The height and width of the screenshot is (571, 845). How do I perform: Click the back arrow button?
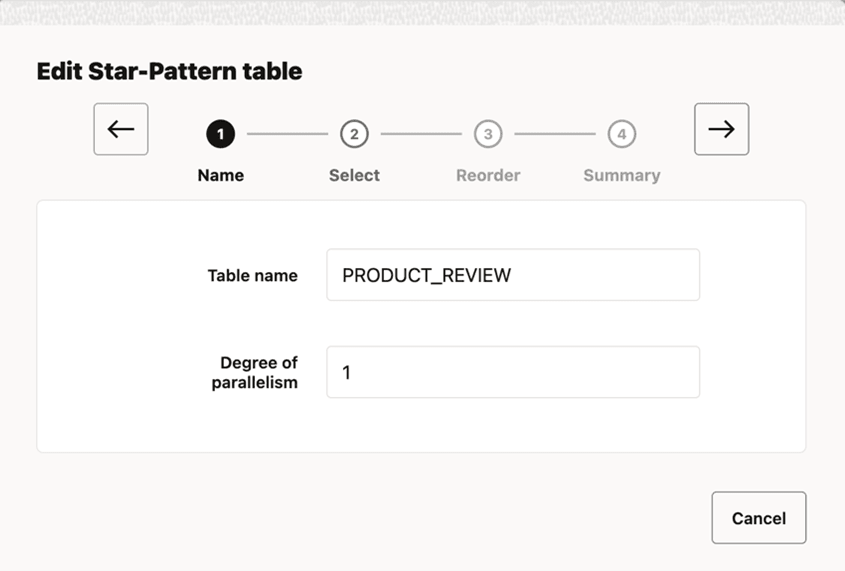(x=121, y=129)
